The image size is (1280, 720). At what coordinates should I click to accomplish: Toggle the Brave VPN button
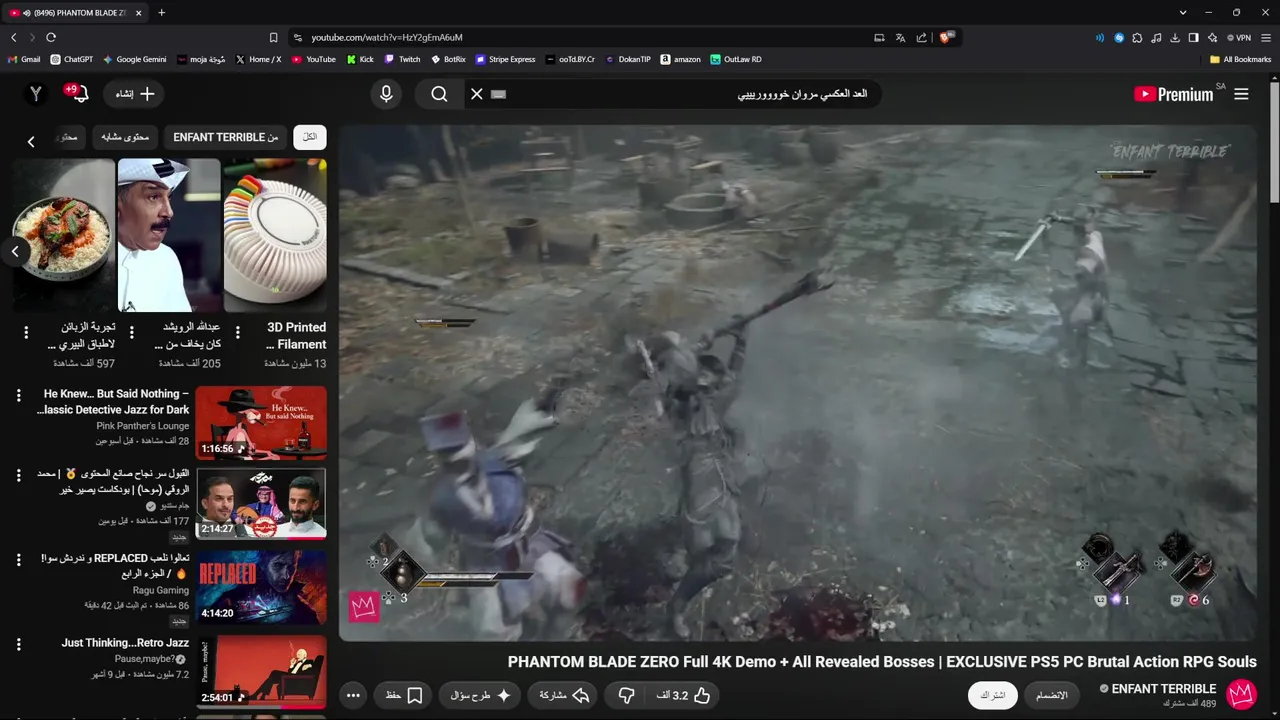1239,38
